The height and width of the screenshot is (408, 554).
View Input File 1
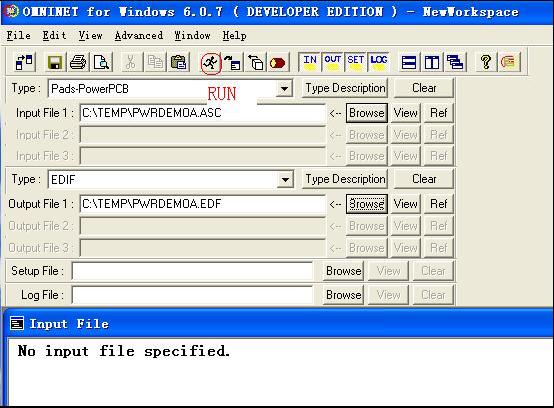click(406, 113)
